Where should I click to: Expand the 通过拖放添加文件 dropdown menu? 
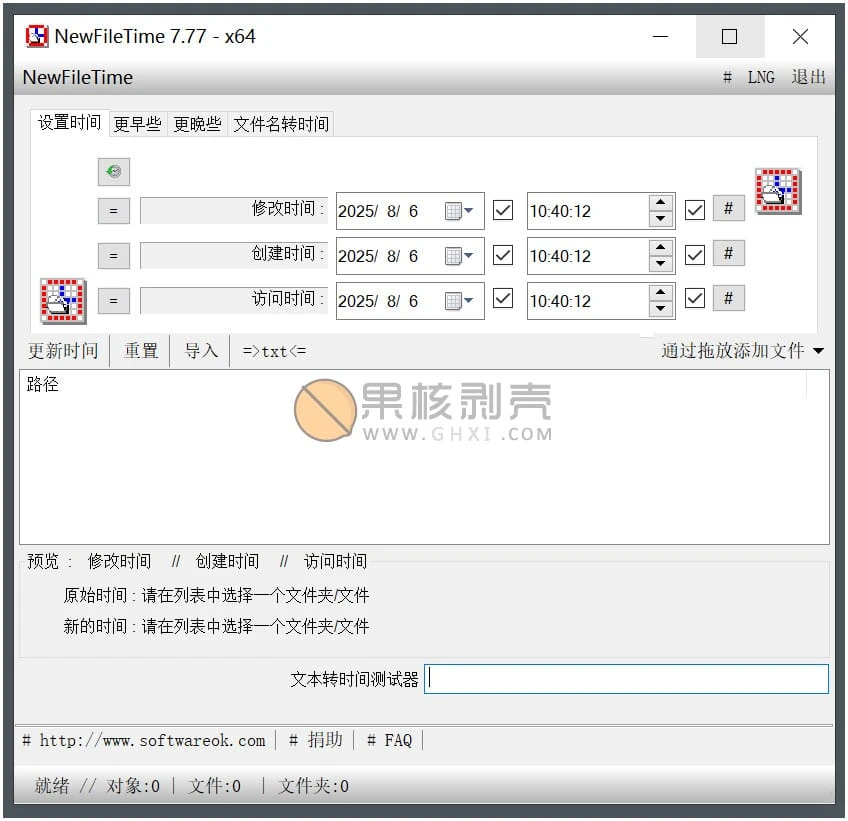pyautogui.click(x=742, y=351)
